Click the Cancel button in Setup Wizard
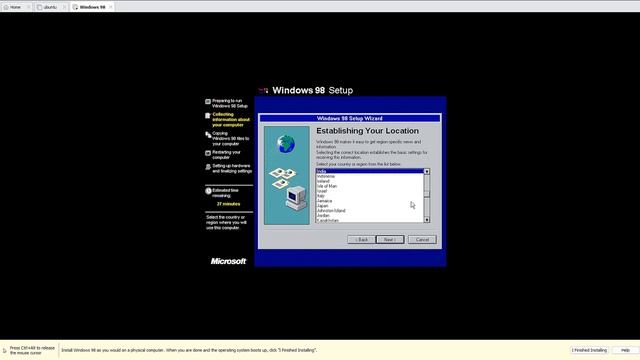Viewport: 640px width, 360px height. click(422, 240)
